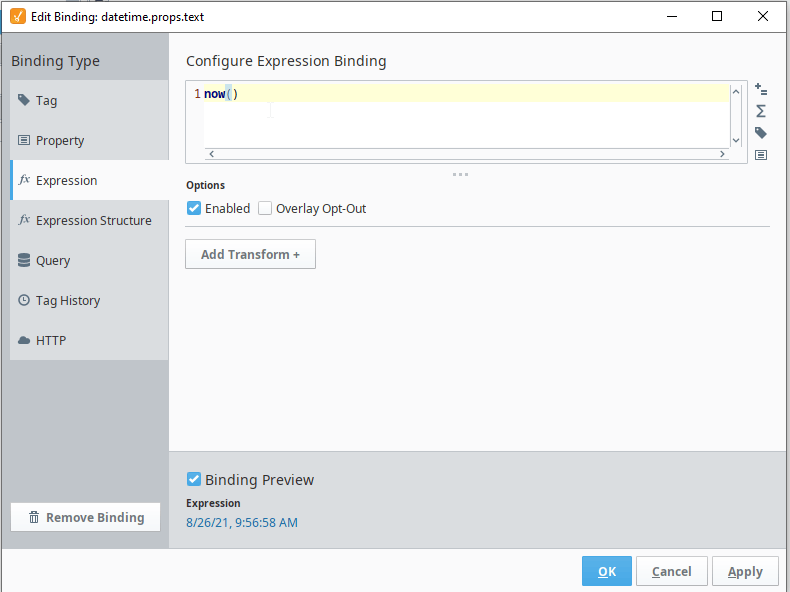Uncheck the Enabled checkbox
This screenshot has height=592, width=790.
pyautogui.click(x=194, y=208)
